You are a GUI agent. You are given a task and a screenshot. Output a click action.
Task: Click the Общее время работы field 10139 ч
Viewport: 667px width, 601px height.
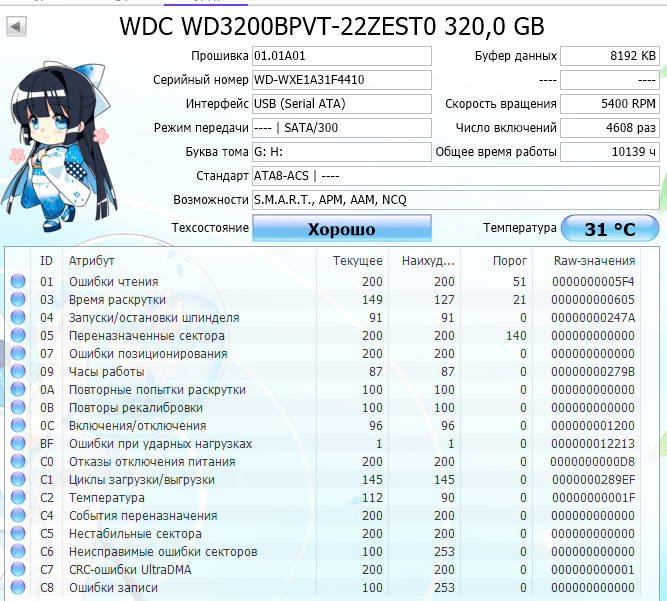pos(610,152)
